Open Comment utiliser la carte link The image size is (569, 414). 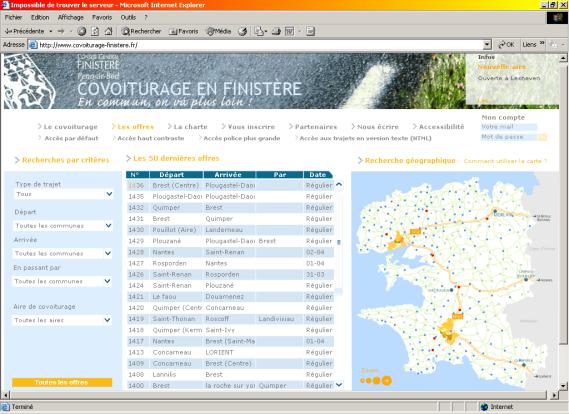505,161
